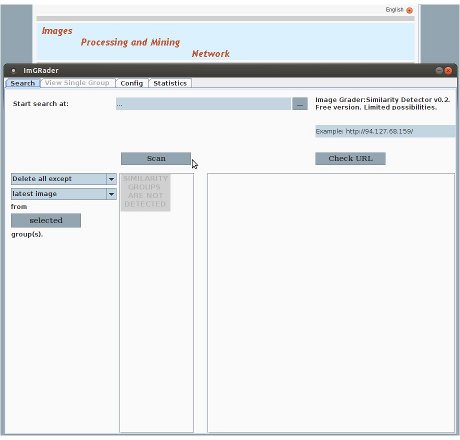Click the 'selected' button
The height and width of the screenshot is (440, 460).
point(46,220)
